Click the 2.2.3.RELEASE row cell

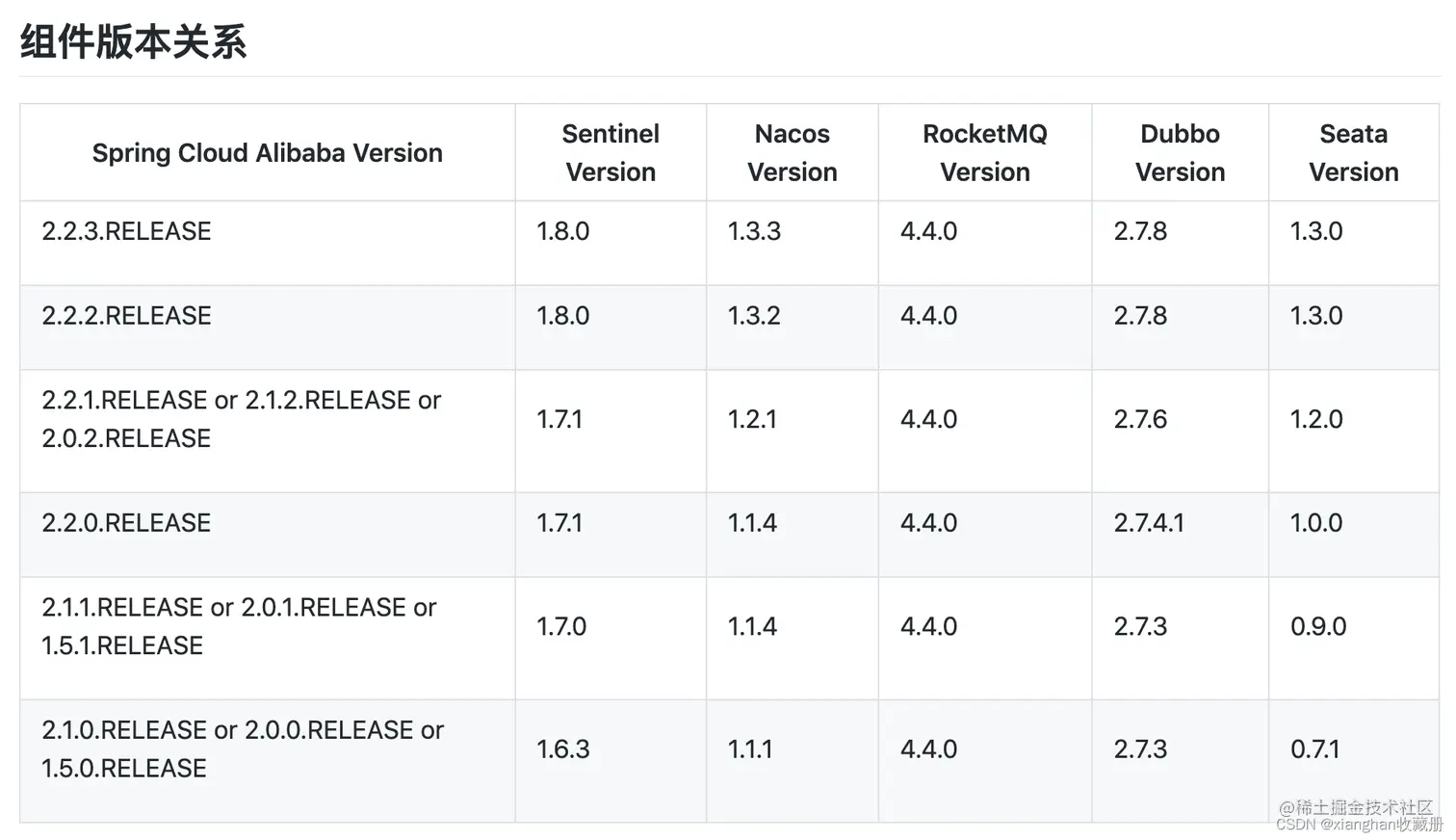point(126,231)
